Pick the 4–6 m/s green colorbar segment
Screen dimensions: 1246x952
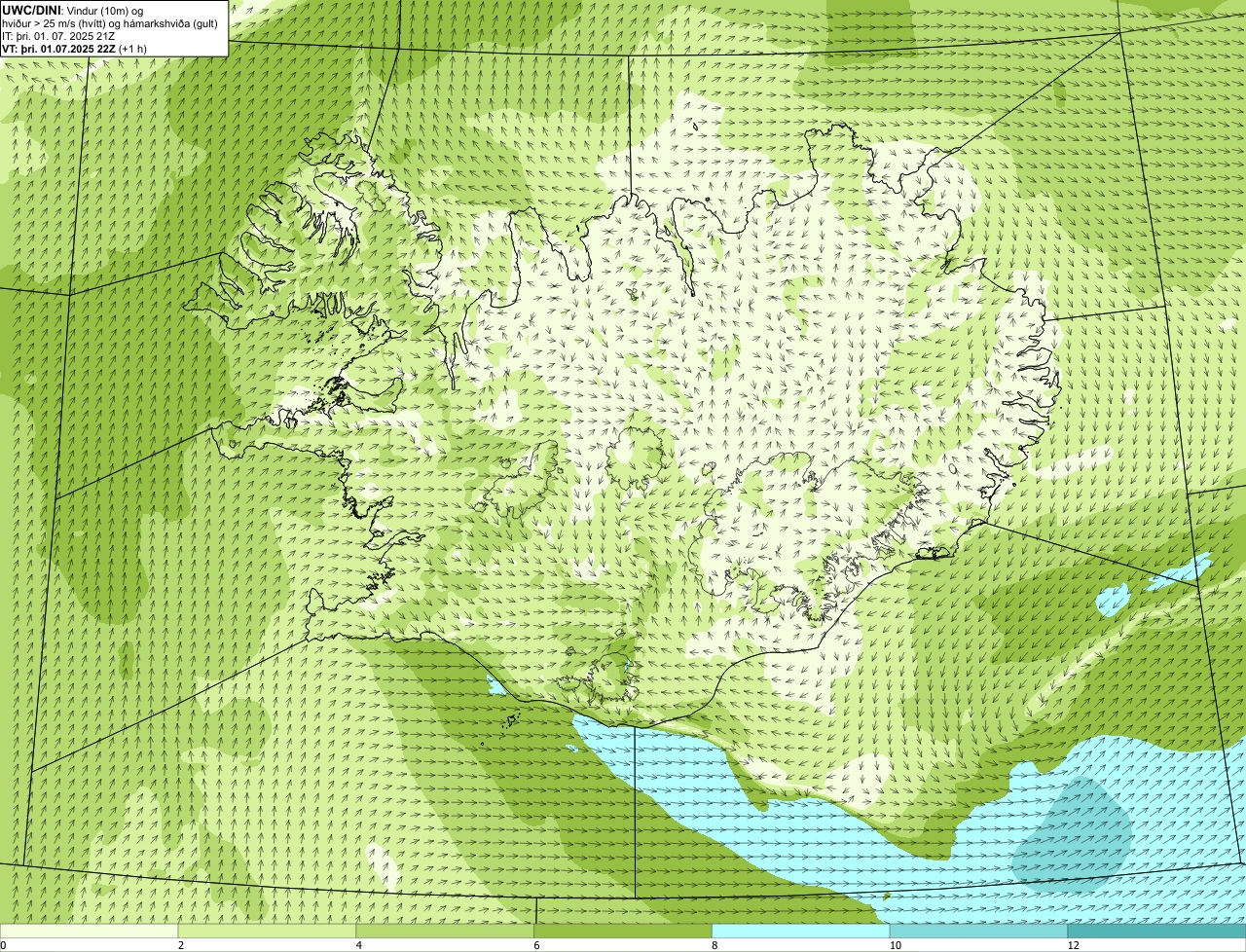point(445,931)
